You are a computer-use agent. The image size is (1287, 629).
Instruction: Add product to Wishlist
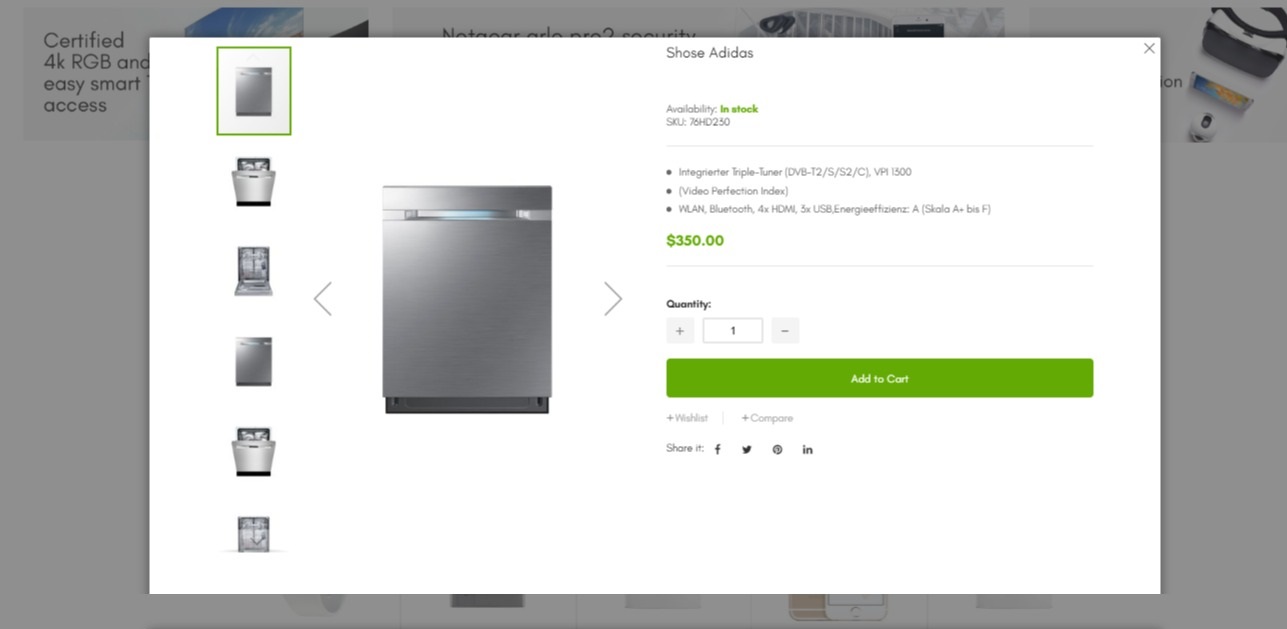[x=687, y=418]
